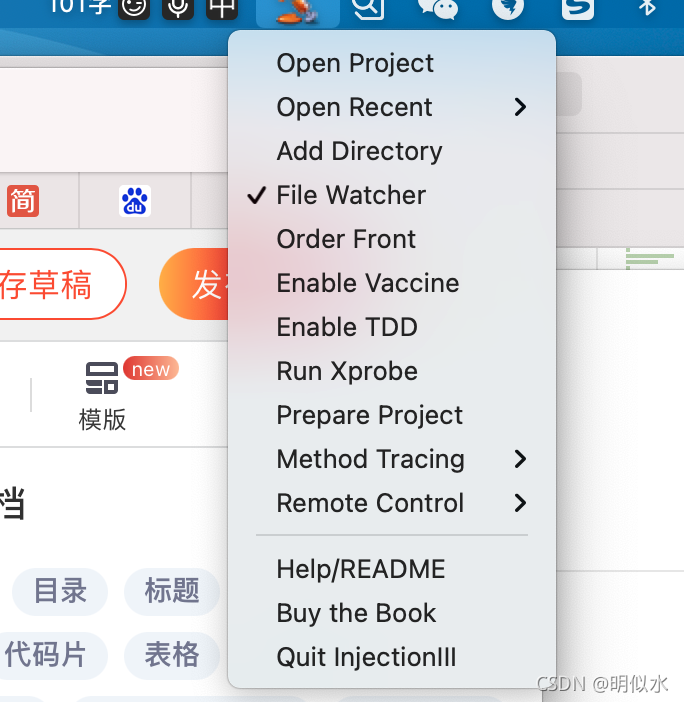Expand the Method Tracing submenu
684x702 pixels.
(x=392, y=459)
